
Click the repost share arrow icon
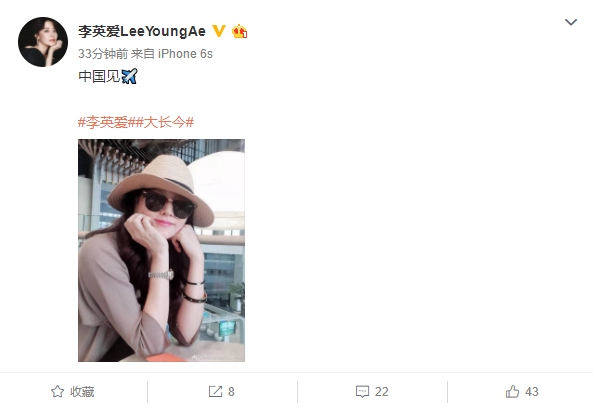click(x=216, y=391)
